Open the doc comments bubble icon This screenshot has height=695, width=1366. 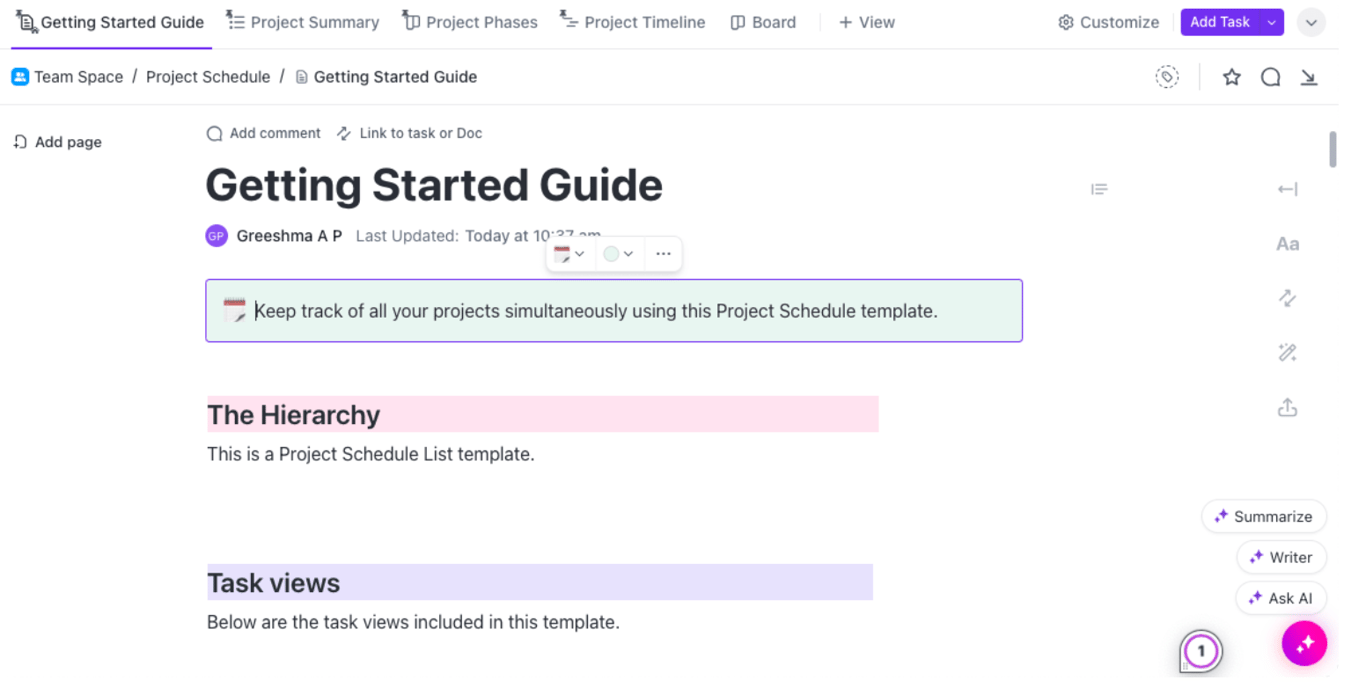(1270, 77)
